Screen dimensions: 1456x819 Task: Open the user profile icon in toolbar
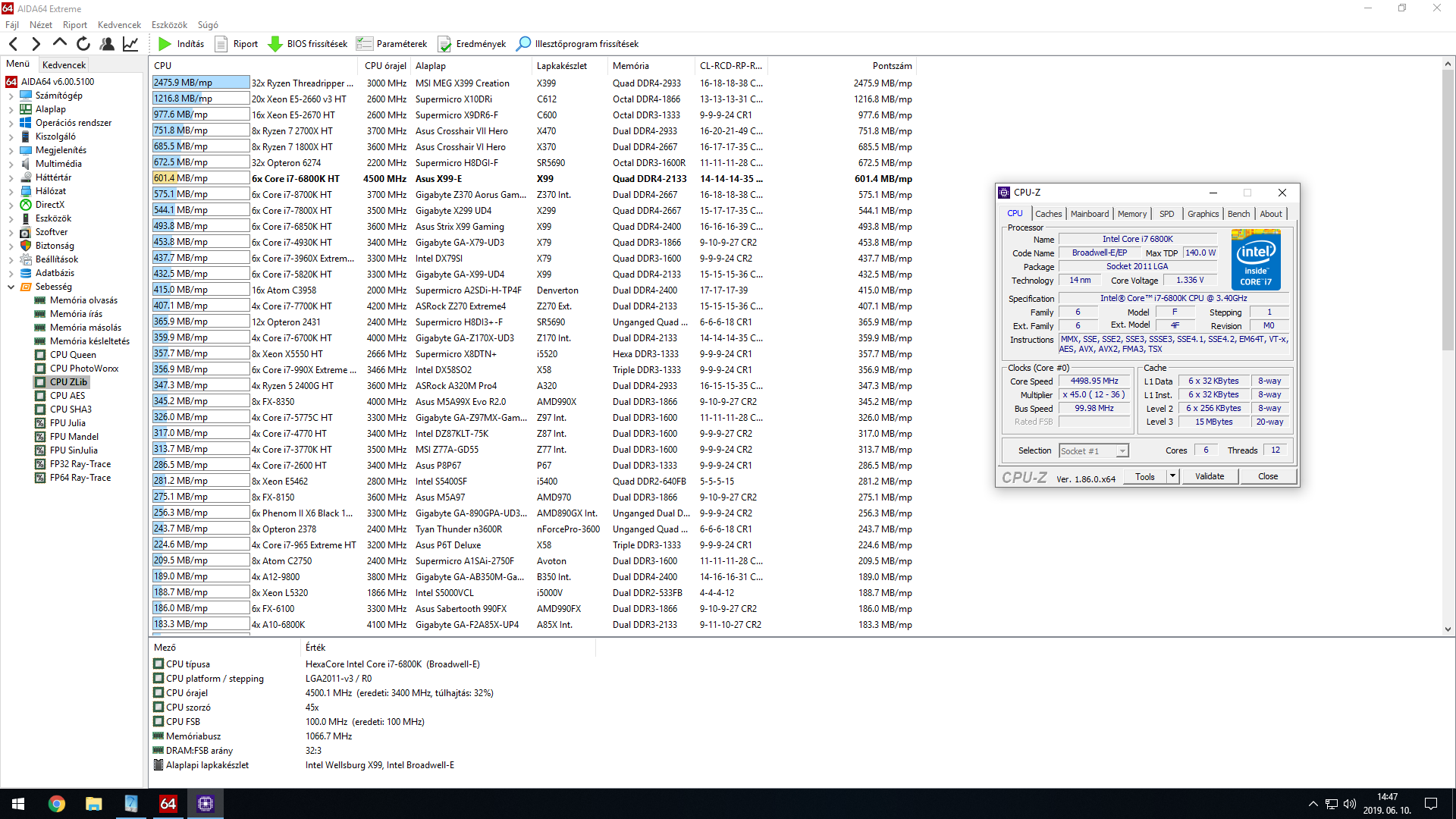[107, 44]
